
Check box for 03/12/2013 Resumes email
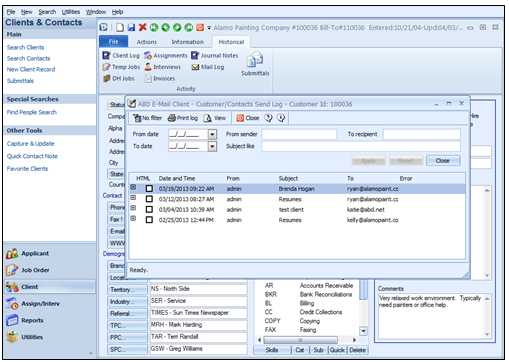click(149, 199)
